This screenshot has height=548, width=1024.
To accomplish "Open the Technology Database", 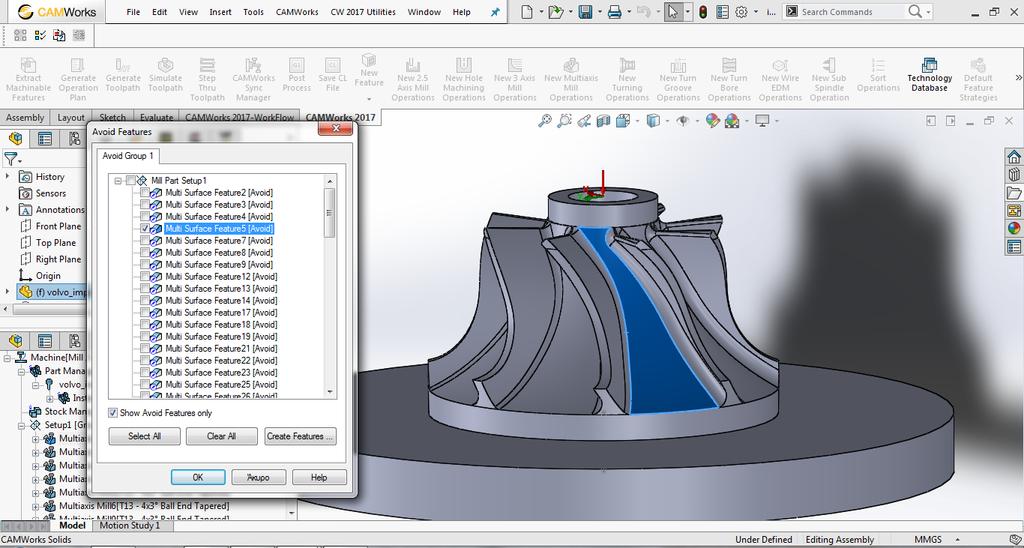I will pyautogui.click(x=929, y=76).
